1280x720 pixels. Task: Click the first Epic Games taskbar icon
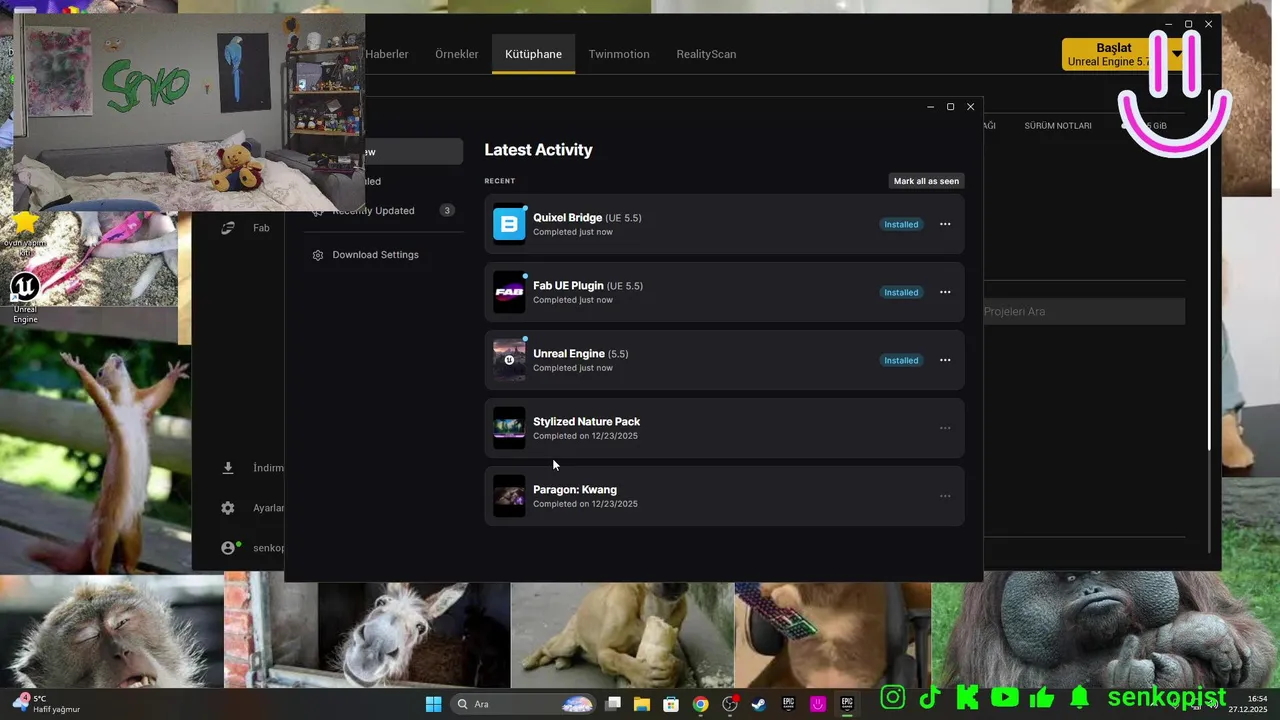788,704
